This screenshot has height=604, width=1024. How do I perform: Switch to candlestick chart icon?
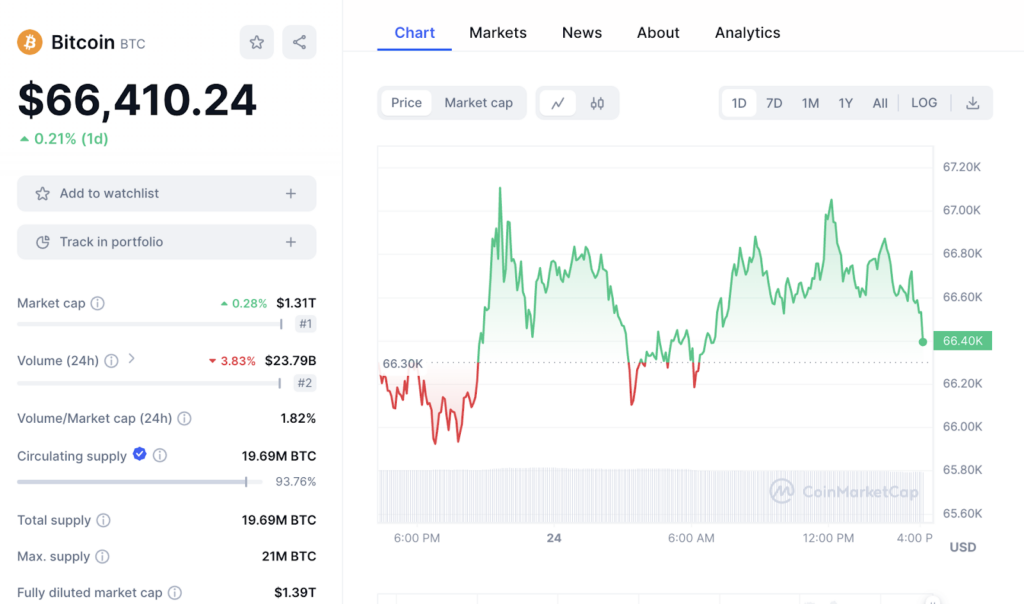[597, 103]
